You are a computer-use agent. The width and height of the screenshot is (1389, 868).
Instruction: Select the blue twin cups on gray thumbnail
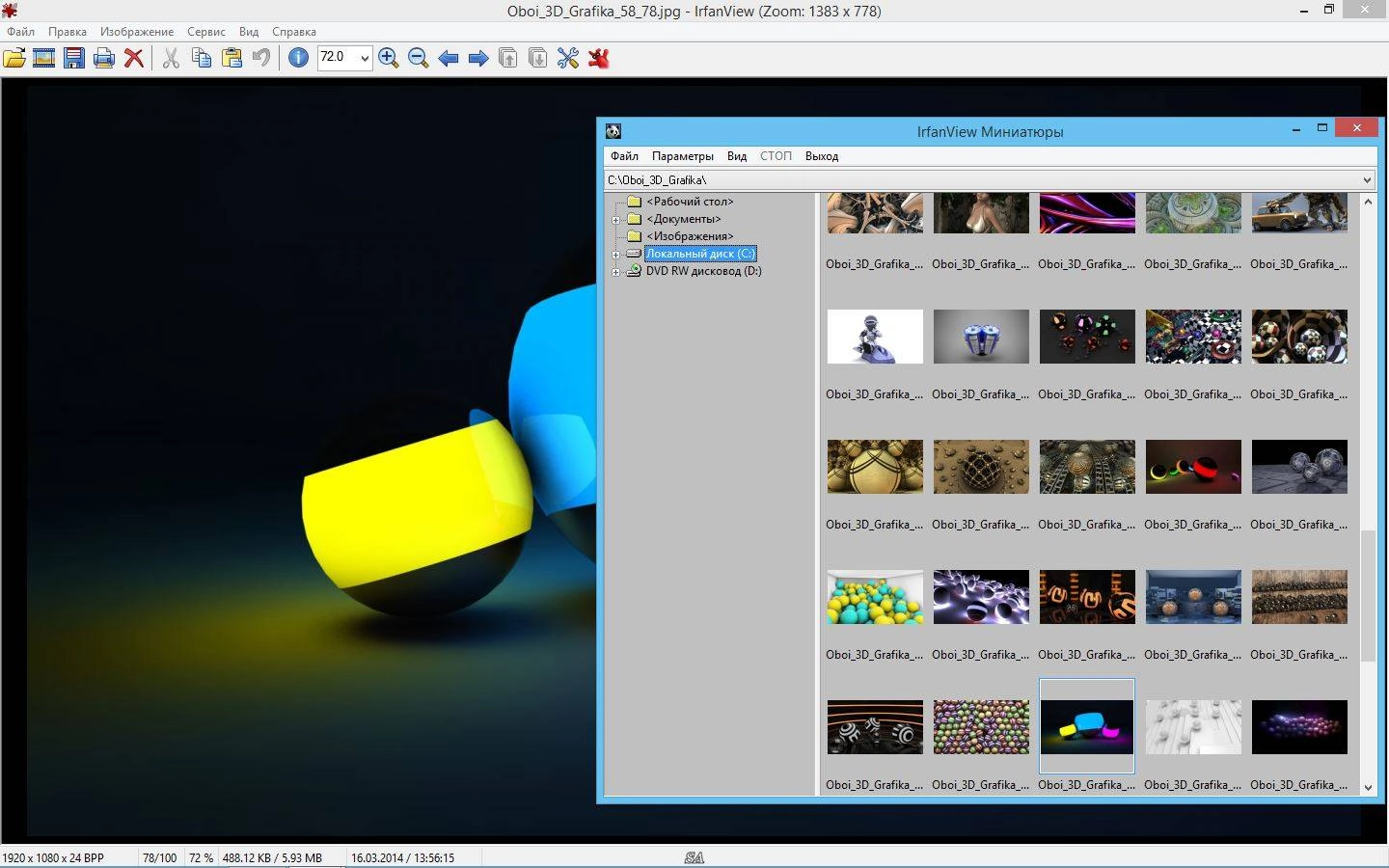[x=981, y=337]
